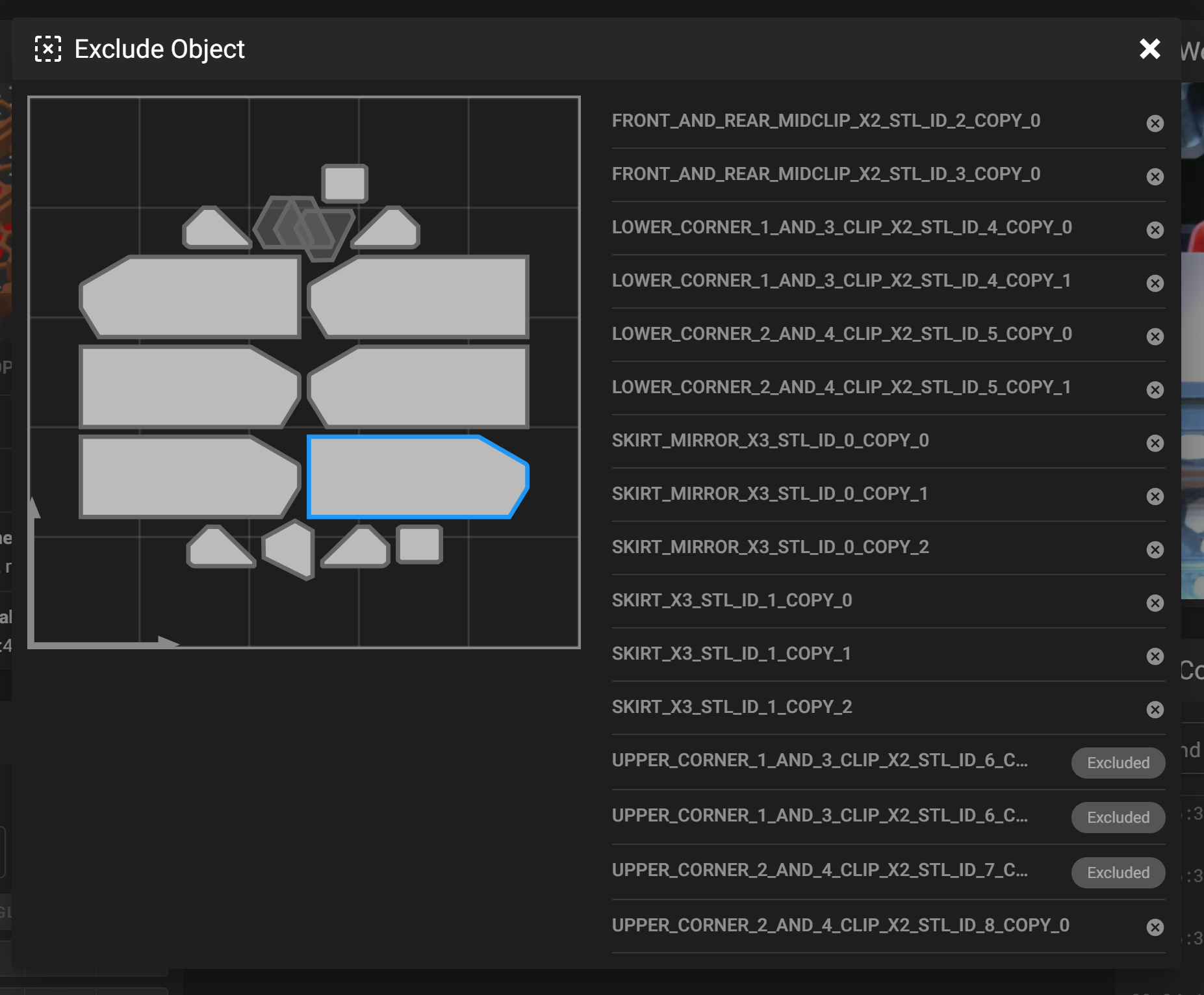Click Excluded badge on first UPPER_CORNER_1_AND_3_CLIP row
The height and width of the screenshot is (995, 1204).
tap(1118, 763)
